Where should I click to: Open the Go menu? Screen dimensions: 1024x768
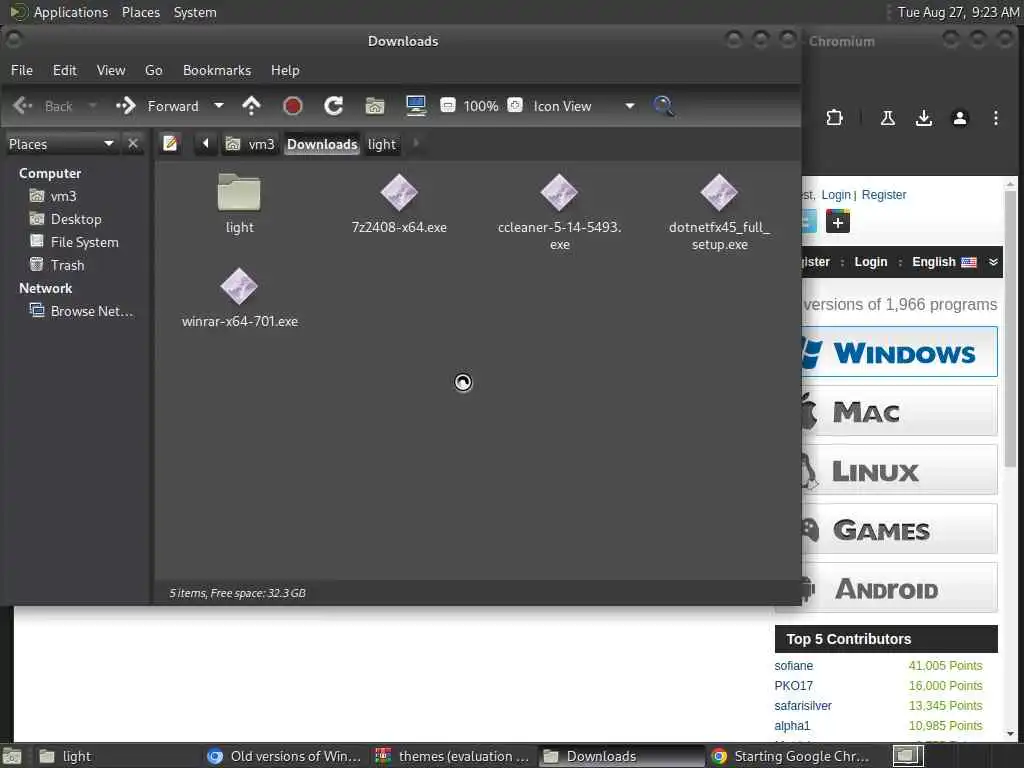coord(153,70)
